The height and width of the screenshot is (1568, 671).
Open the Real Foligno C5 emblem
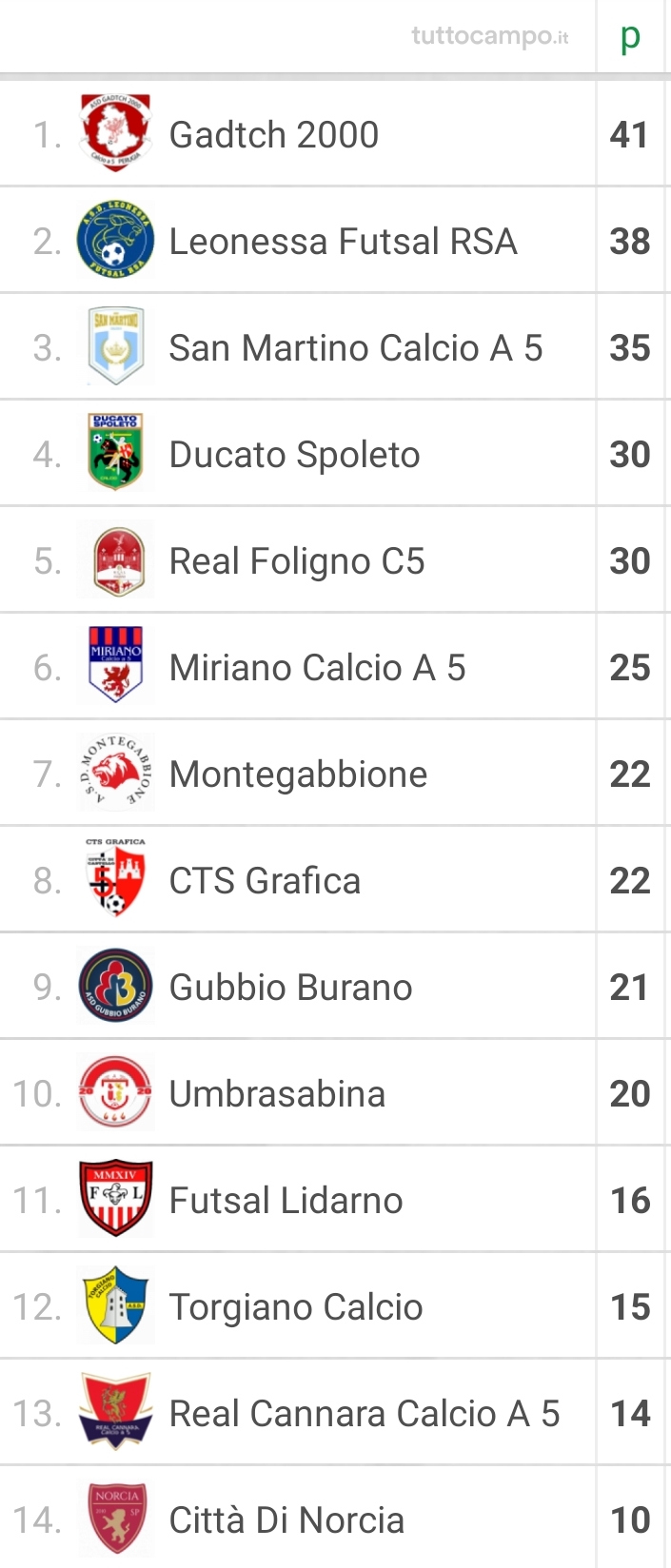(x=119, y=559)
